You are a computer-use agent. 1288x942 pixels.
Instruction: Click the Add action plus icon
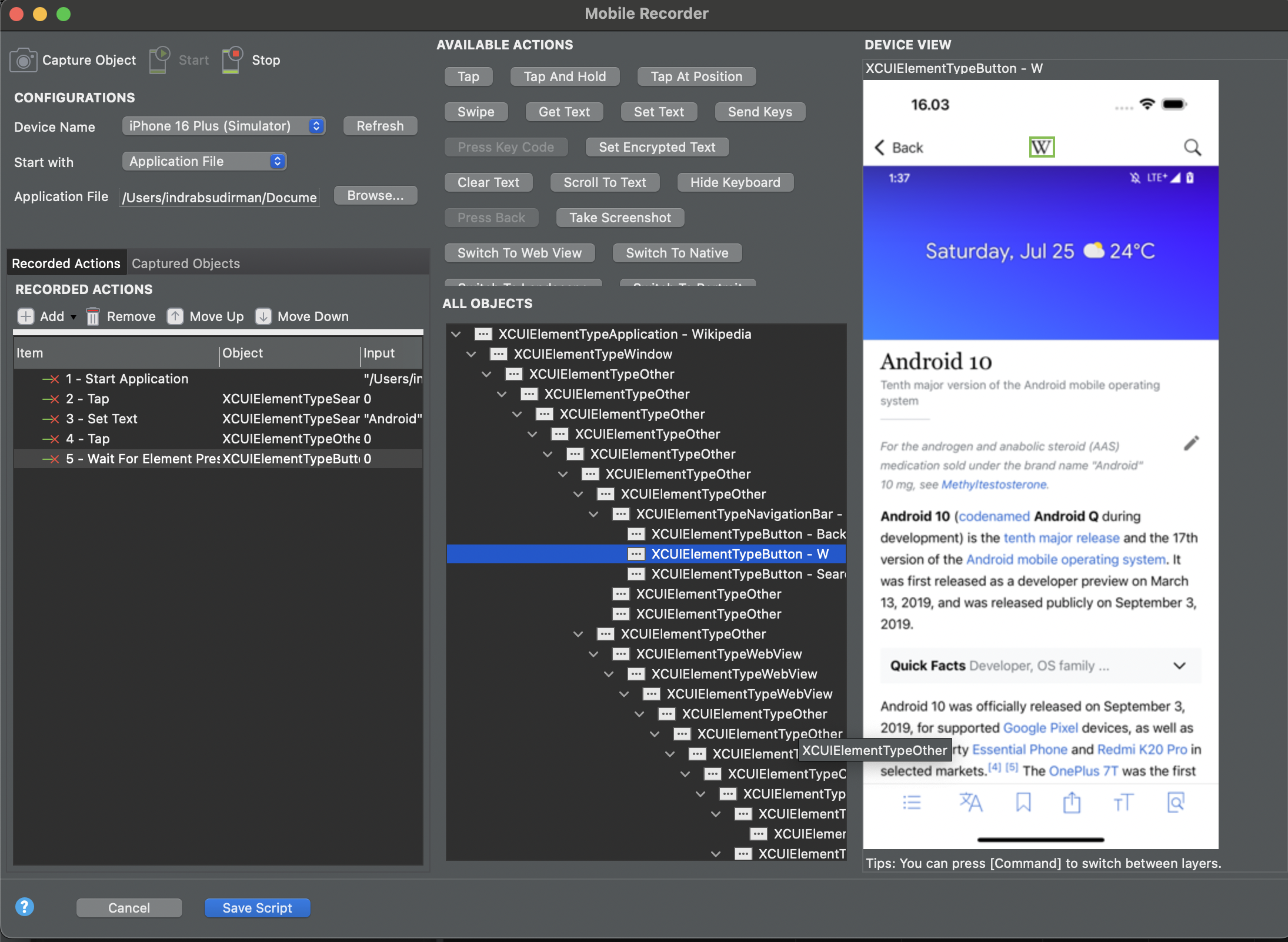[25, 316]
